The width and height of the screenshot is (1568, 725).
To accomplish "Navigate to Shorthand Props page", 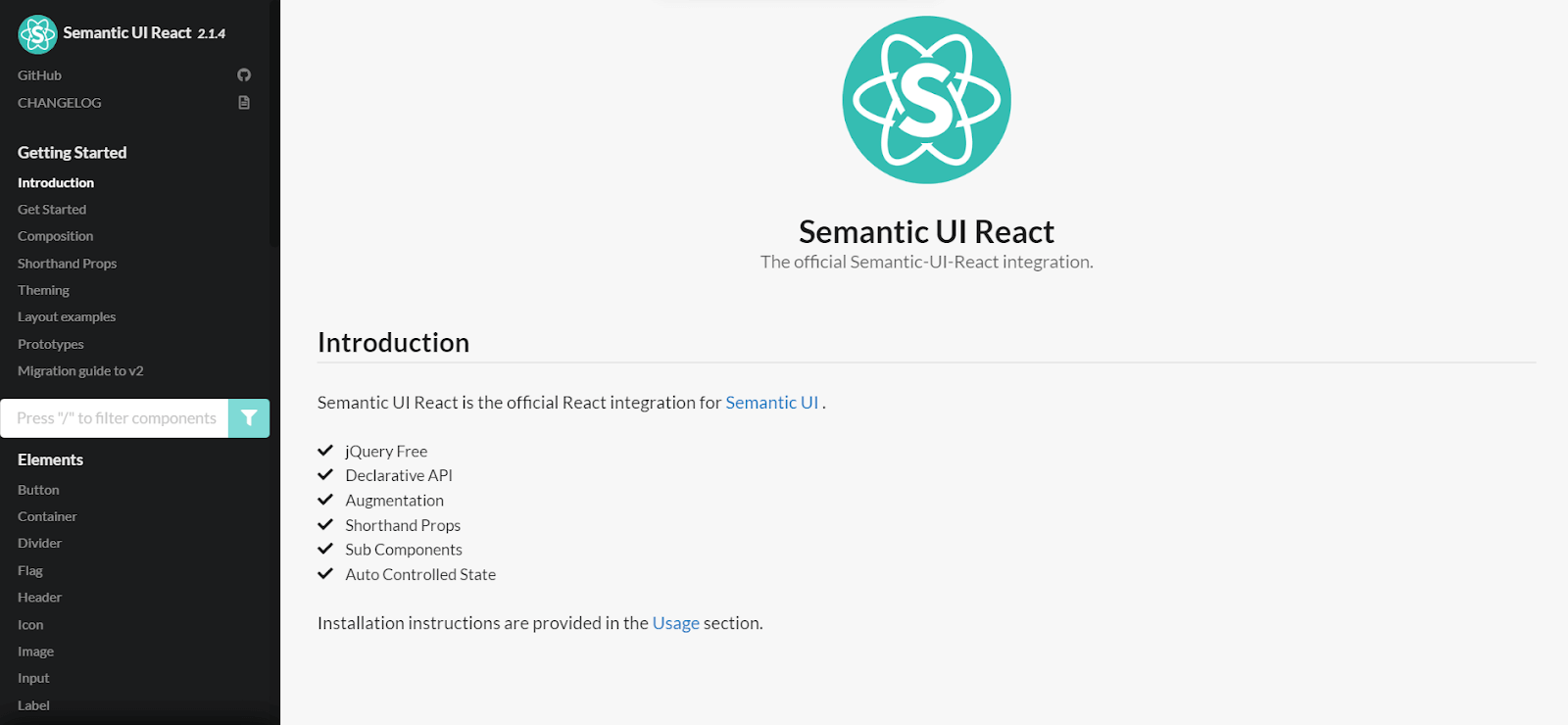I will point(67,263).
